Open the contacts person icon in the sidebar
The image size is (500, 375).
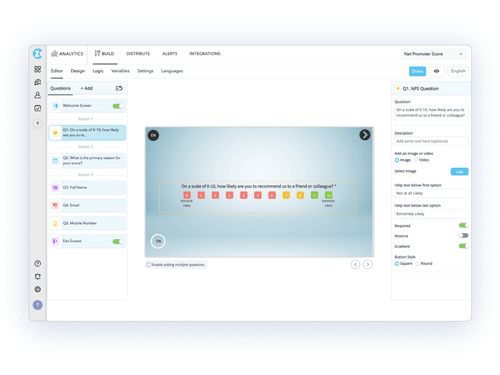tap(38, 95)
